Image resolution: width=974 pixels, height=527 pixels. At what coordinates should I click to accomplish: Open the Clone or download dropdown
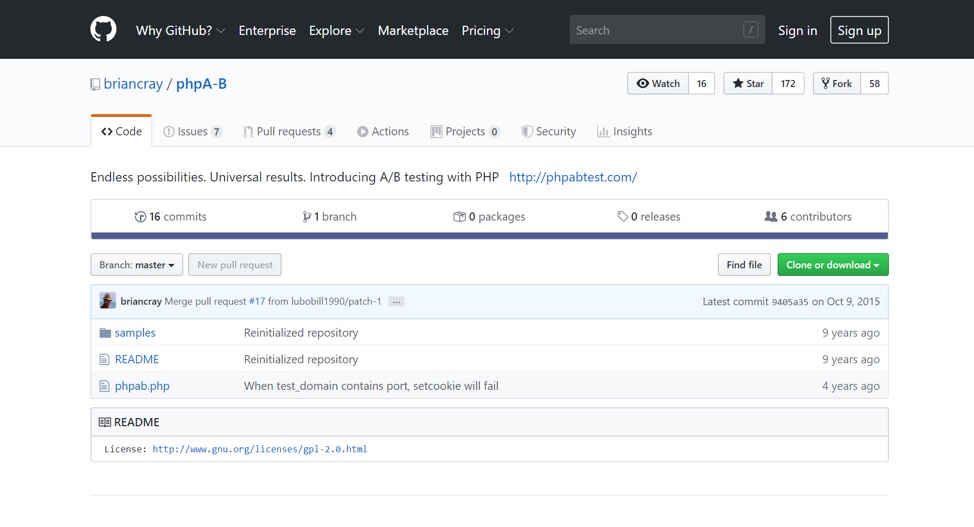pos(833,265)
